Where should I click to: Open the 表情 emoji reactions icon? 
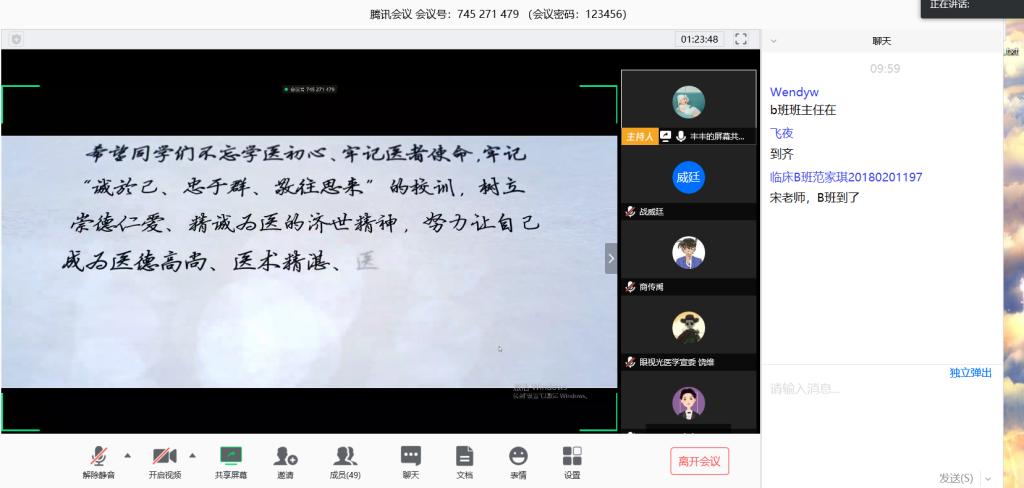point(518,457)
